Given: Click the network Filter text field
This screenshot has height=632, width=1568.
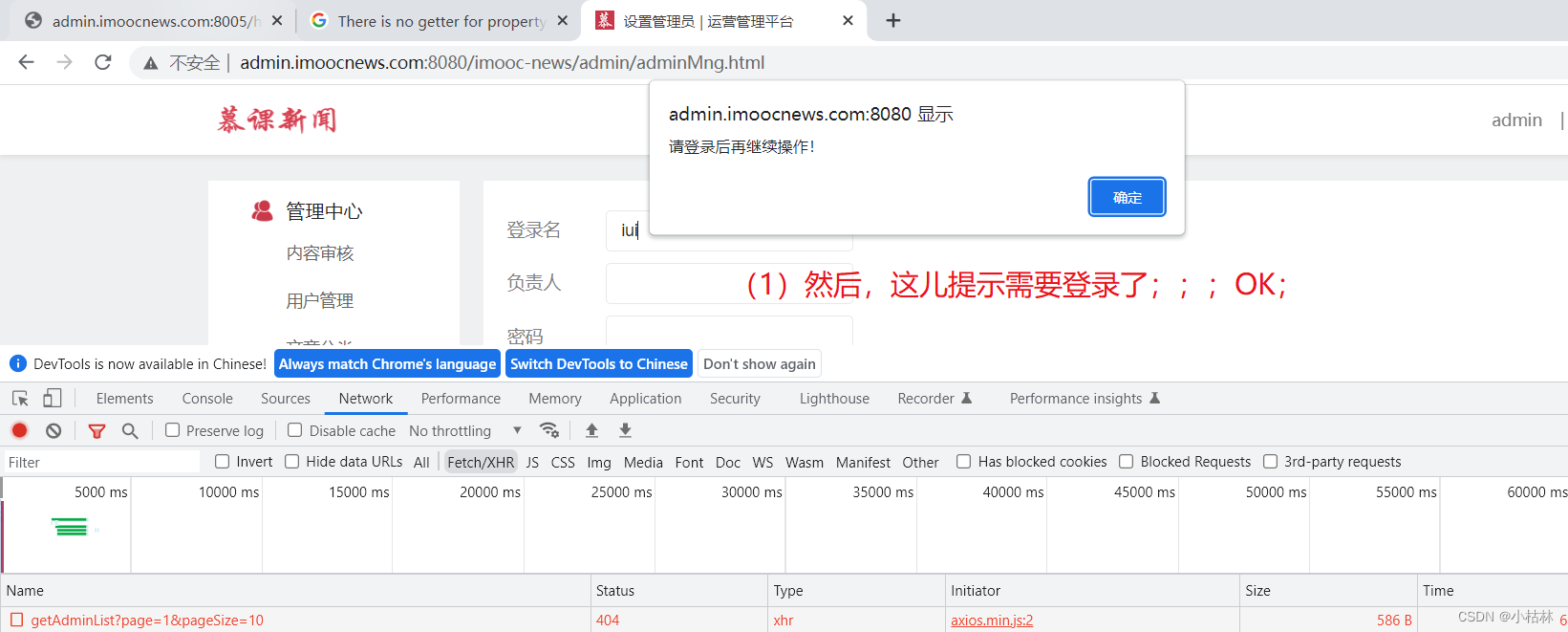Looking at the screenshot, I should point(100,463).
